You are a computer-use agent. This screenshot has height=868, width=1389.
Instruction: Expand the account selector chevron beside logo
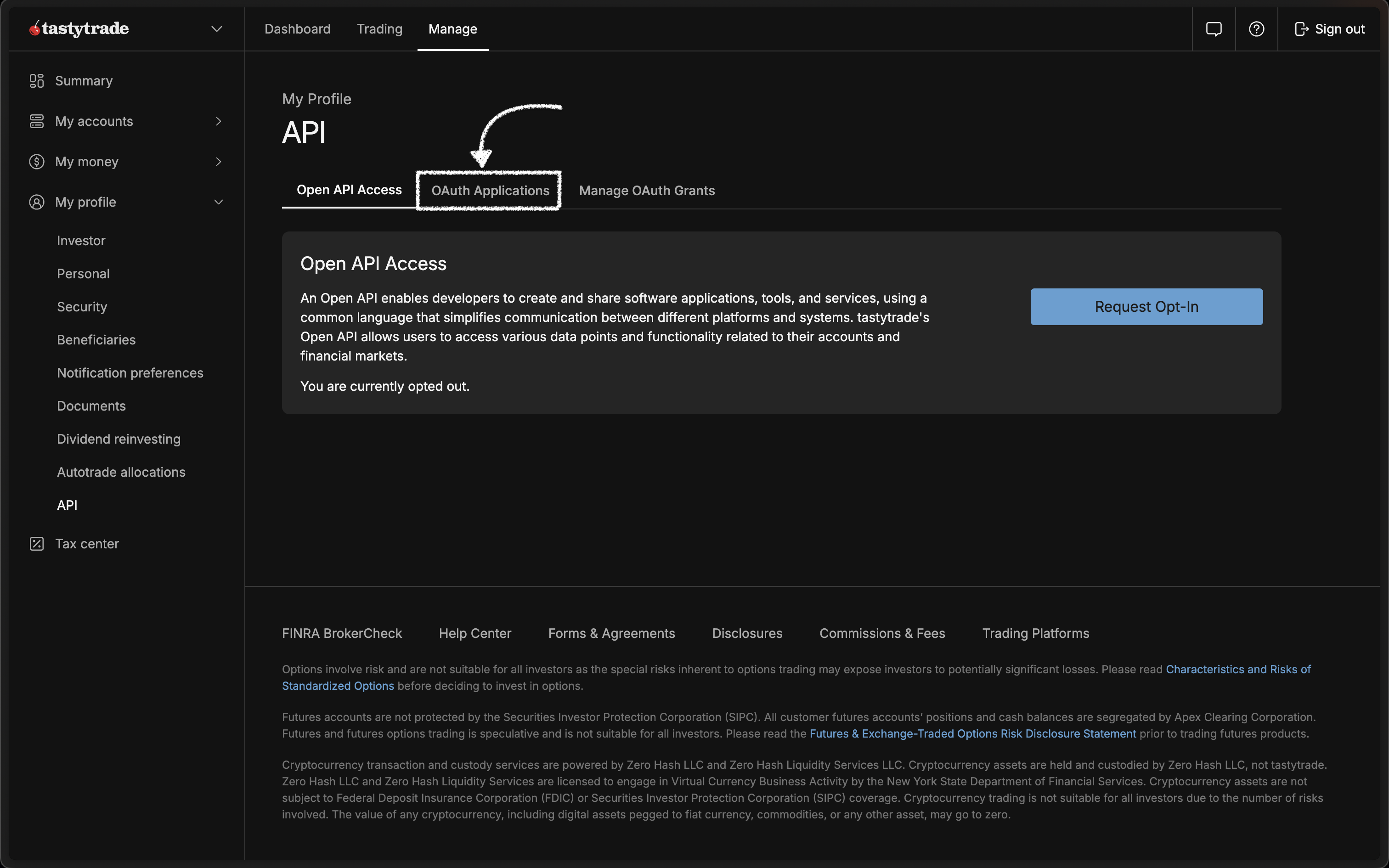[x=216, y=28]
